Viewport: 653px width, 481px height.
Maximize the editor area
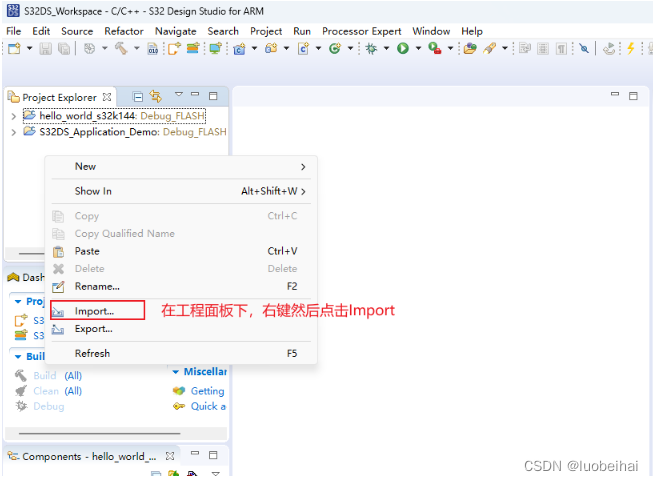tap(633, 96)
